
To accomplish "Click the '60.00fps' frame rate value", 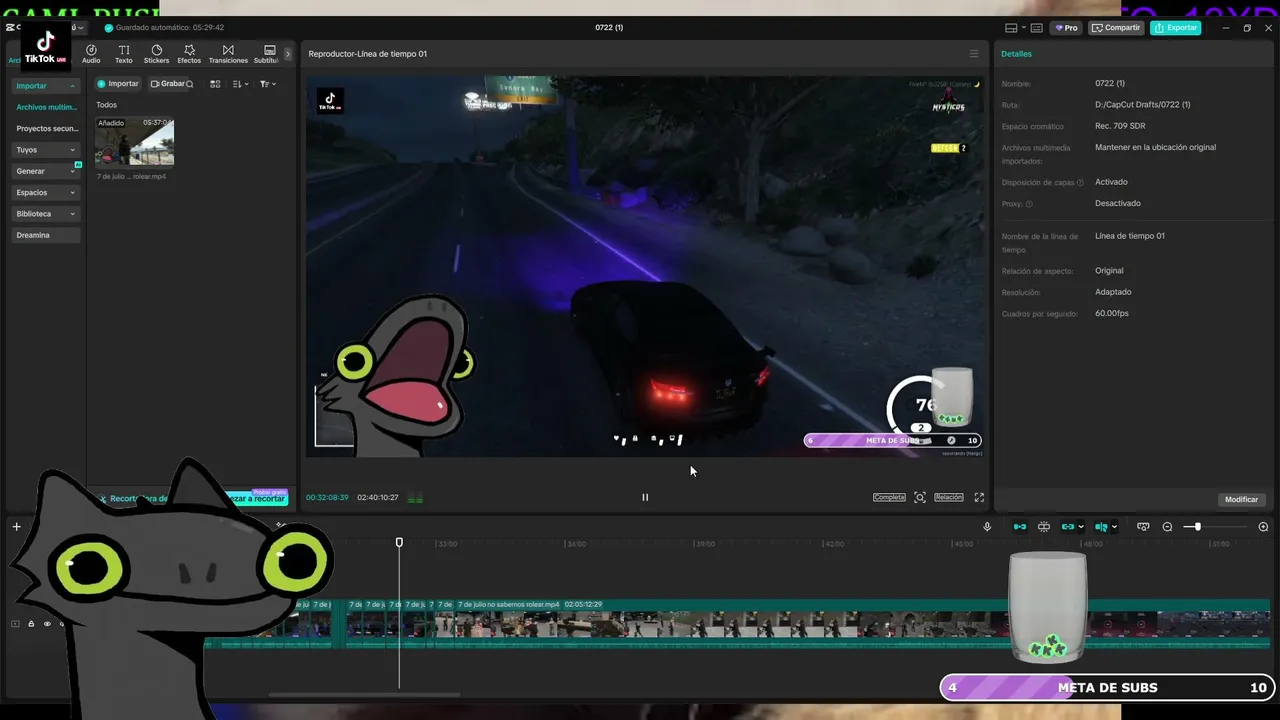I will coord(1112,314).
